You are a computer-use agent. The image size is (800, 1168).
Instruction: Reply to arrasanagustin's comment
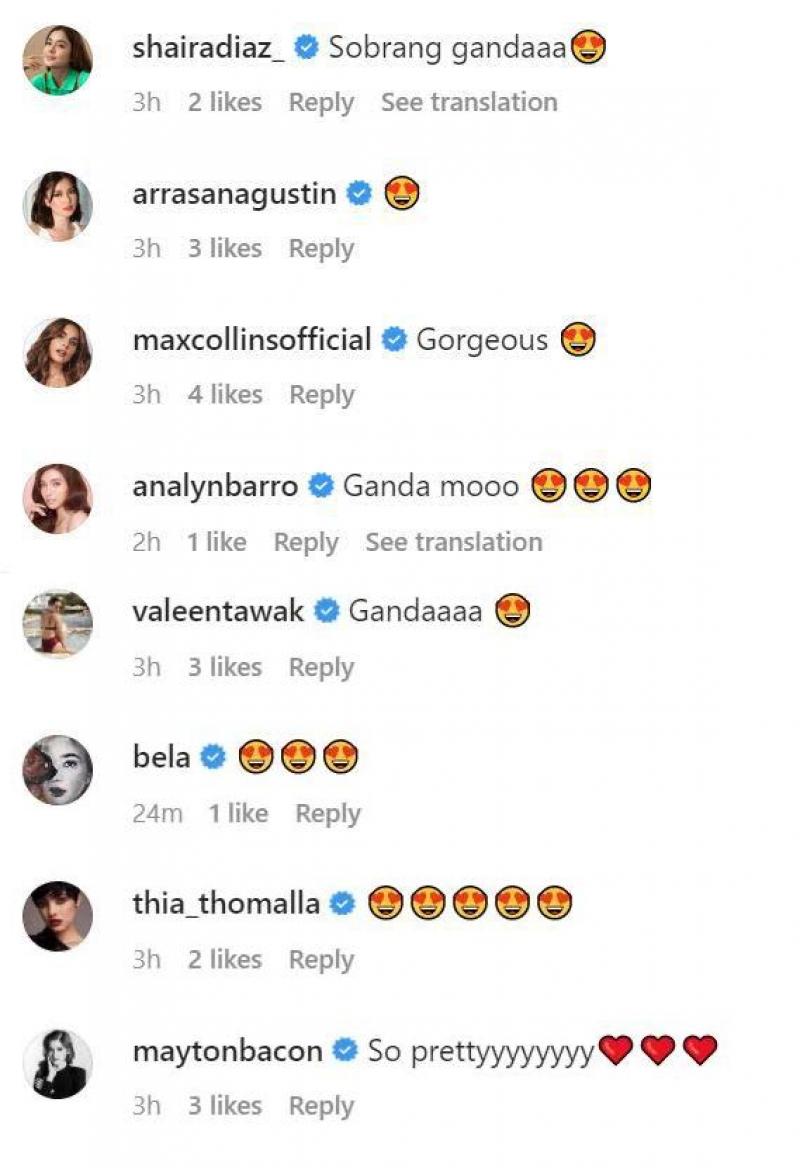[x=321, y=249]
